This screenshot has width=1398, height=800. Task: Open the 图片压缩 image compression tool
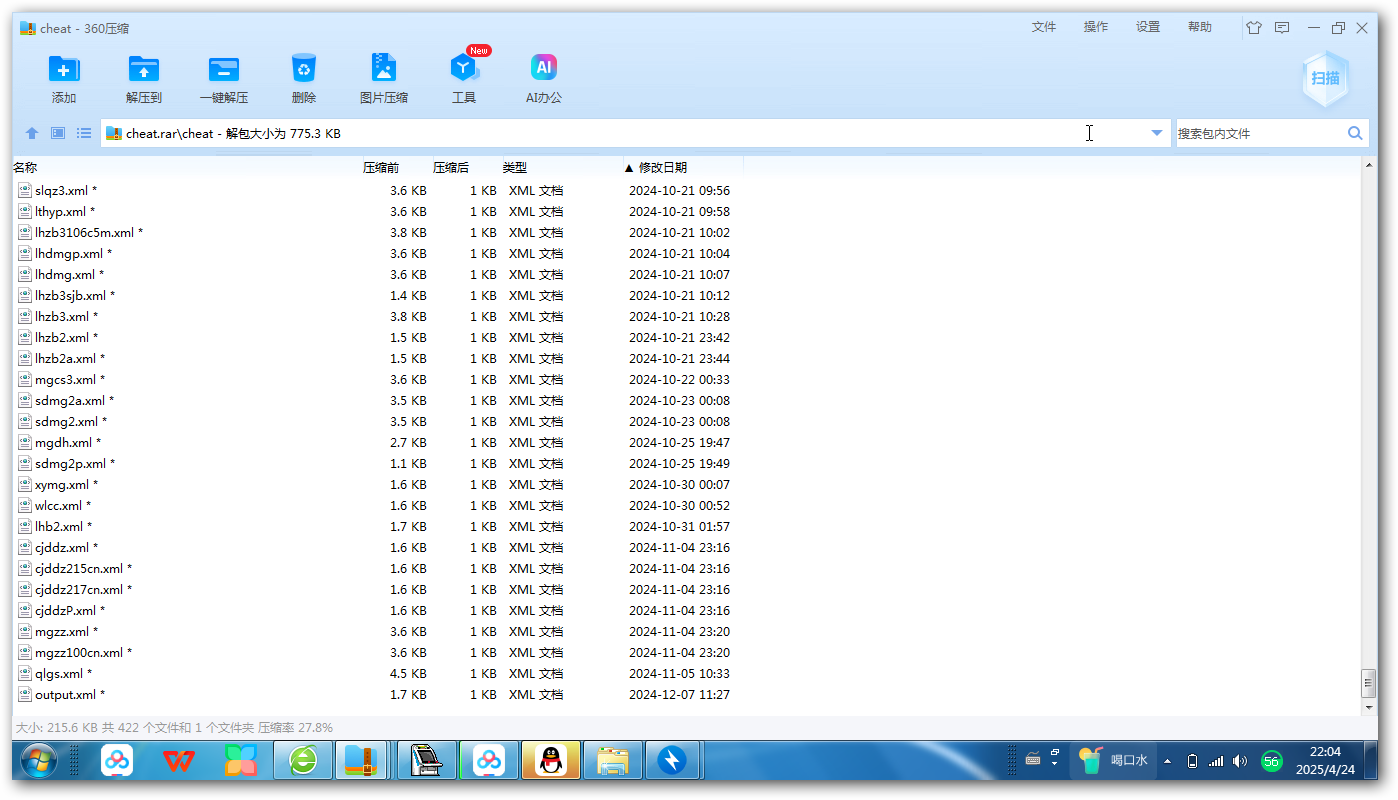coord(384,68)
